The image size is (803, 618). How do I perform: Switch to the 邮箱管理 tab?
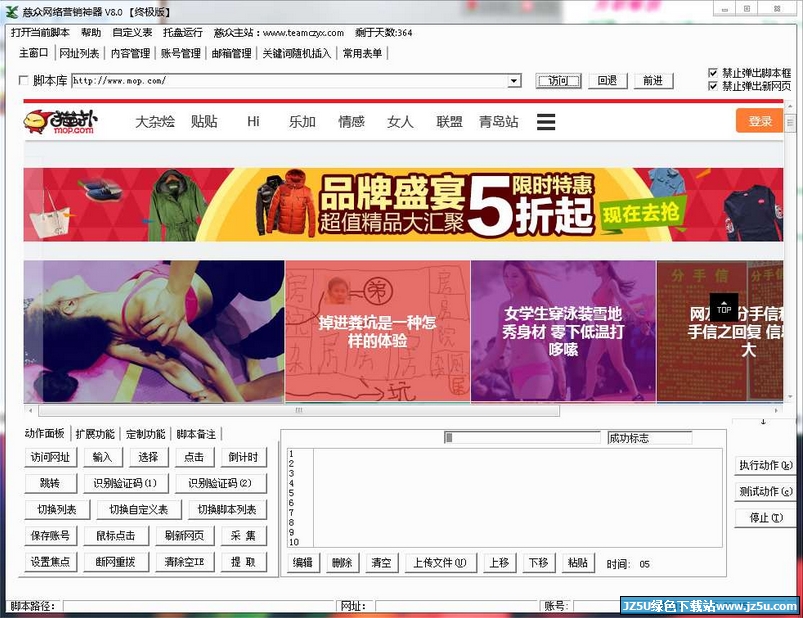tap(231, 53)
